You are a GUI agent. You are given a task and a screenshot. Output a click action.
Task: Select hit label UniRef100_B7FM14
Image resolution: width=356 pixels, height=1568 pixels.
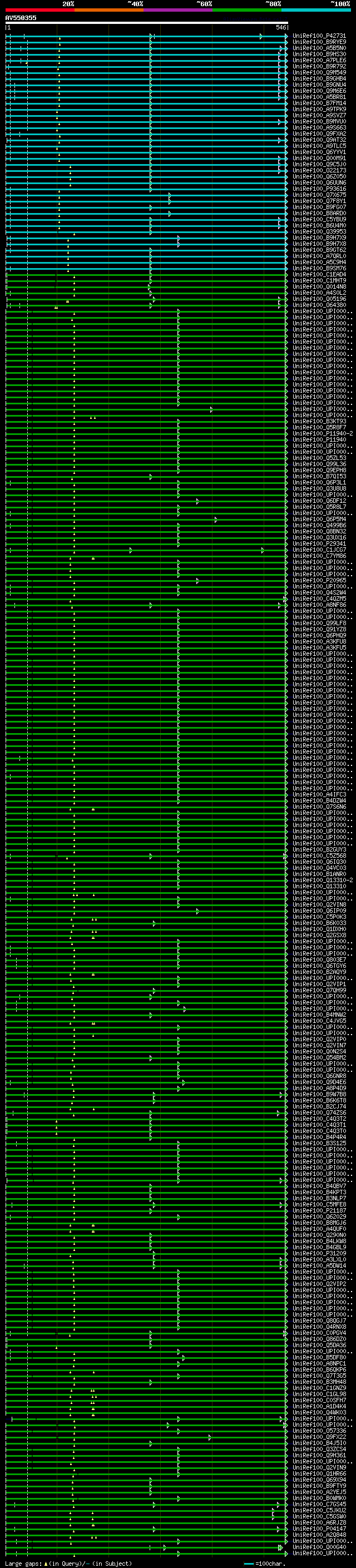319,103
